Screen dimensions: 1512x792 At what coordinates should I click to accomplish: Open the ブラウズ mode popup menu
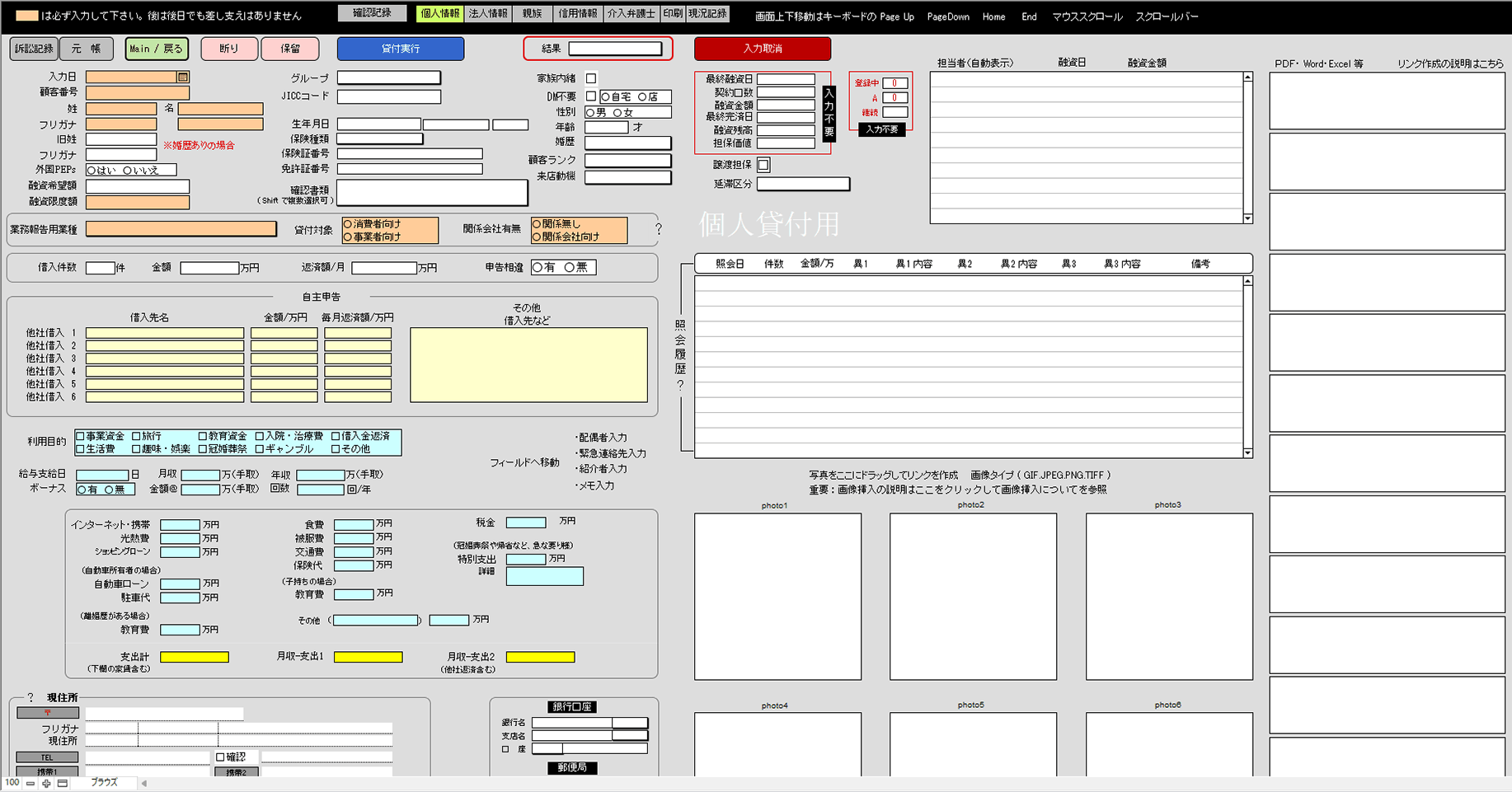[x=104, y=783]
